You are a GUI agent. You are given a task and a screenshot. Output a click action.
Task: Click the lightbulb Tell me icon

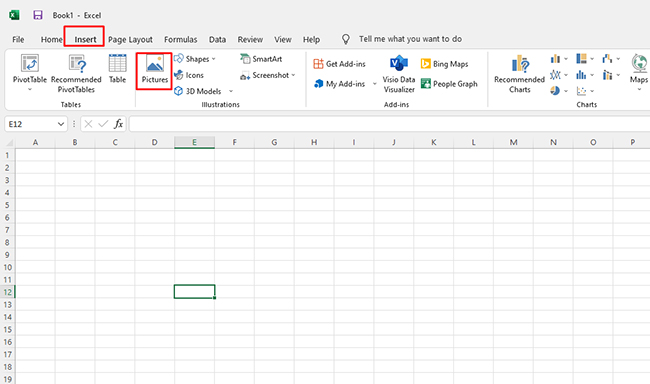tap(345, 39)
